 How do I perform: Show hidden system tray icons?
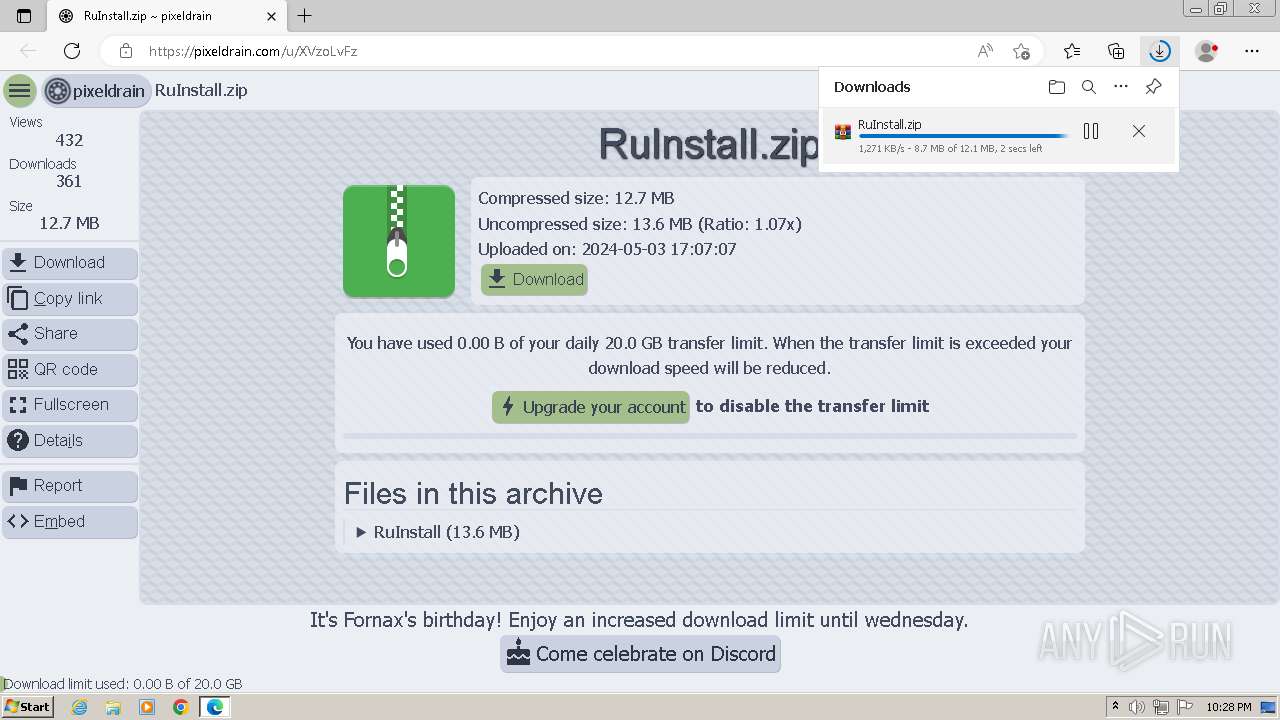click(x=1116, y=707)
